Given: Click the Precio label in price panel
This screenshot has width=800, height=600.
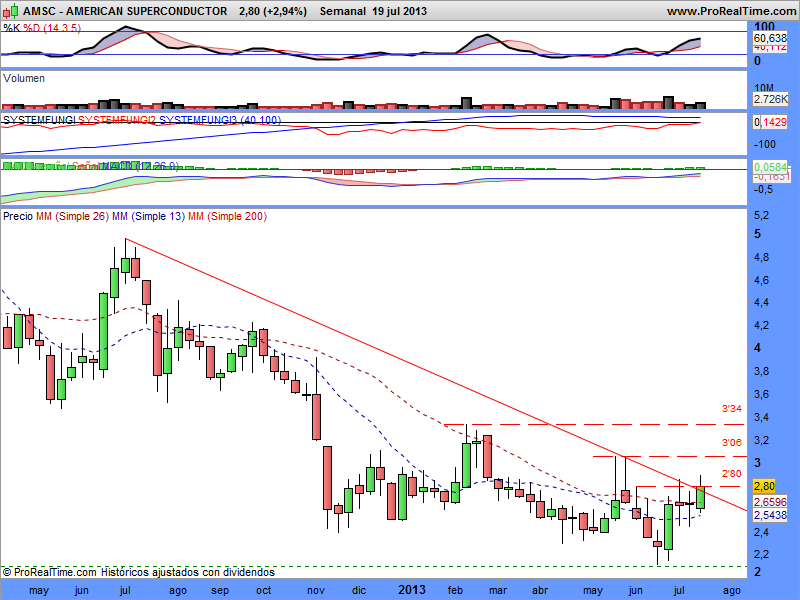Looking at the screenshot, I should 18,216.
